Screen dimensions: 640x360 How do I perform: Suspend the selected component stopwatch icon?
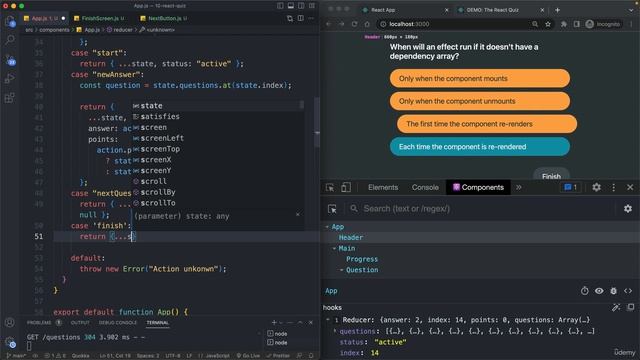coord(584,291)
